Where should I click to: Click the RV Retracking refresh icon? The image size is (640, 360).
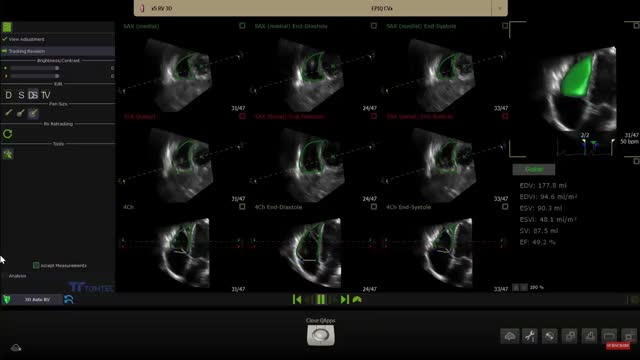pos(7,134)
